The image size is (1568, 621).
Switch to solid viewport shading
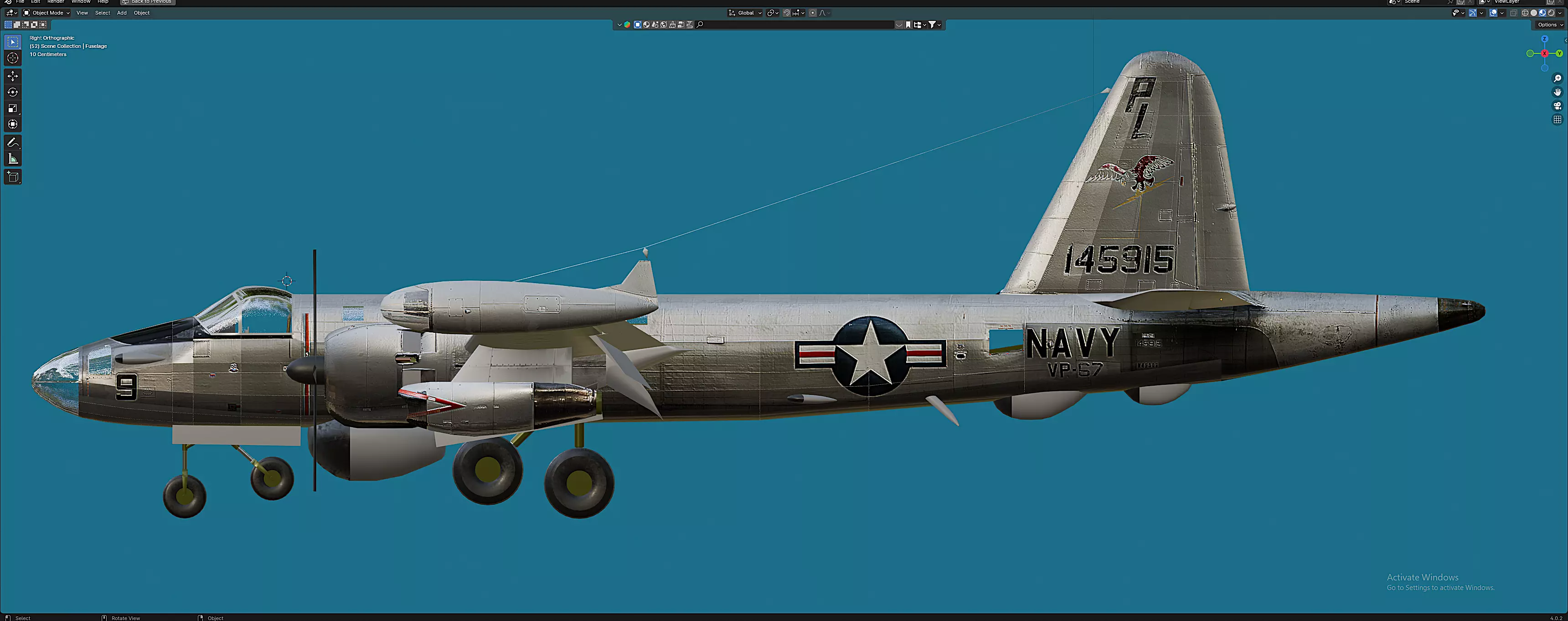click(1534, 13)
